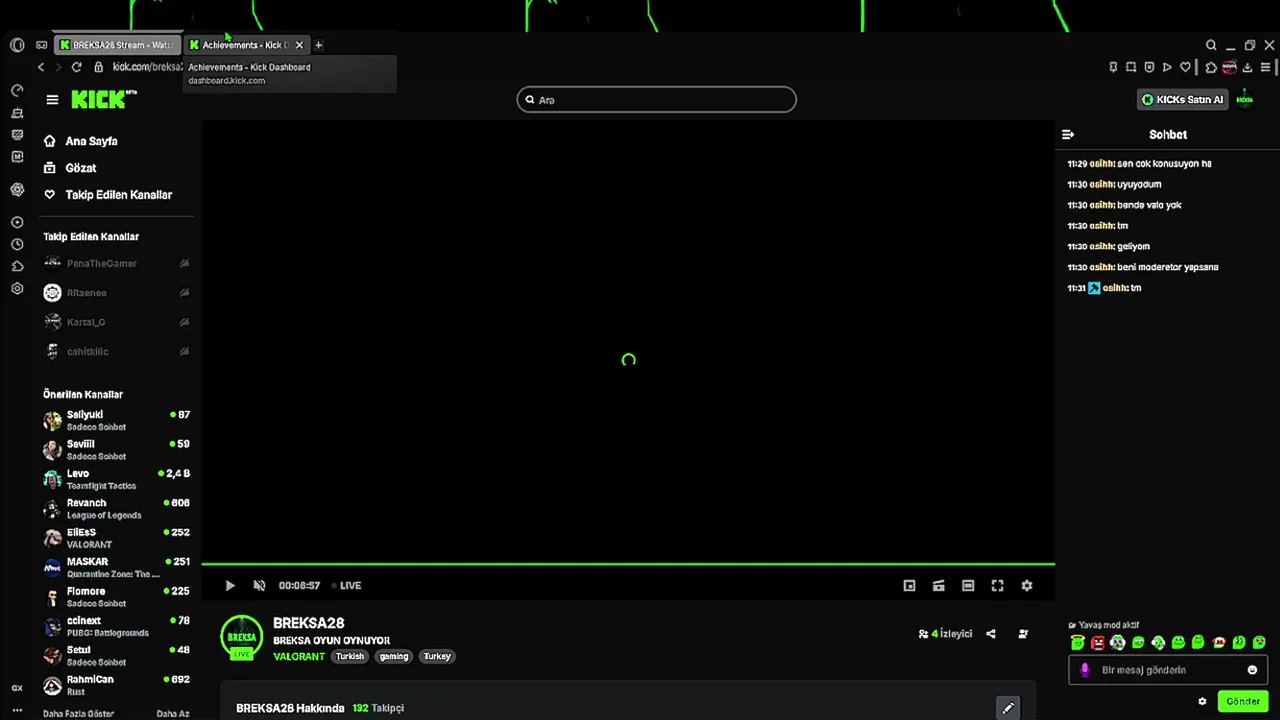Click the VALORANT category link under BREKSA28

tap(299, 657)
